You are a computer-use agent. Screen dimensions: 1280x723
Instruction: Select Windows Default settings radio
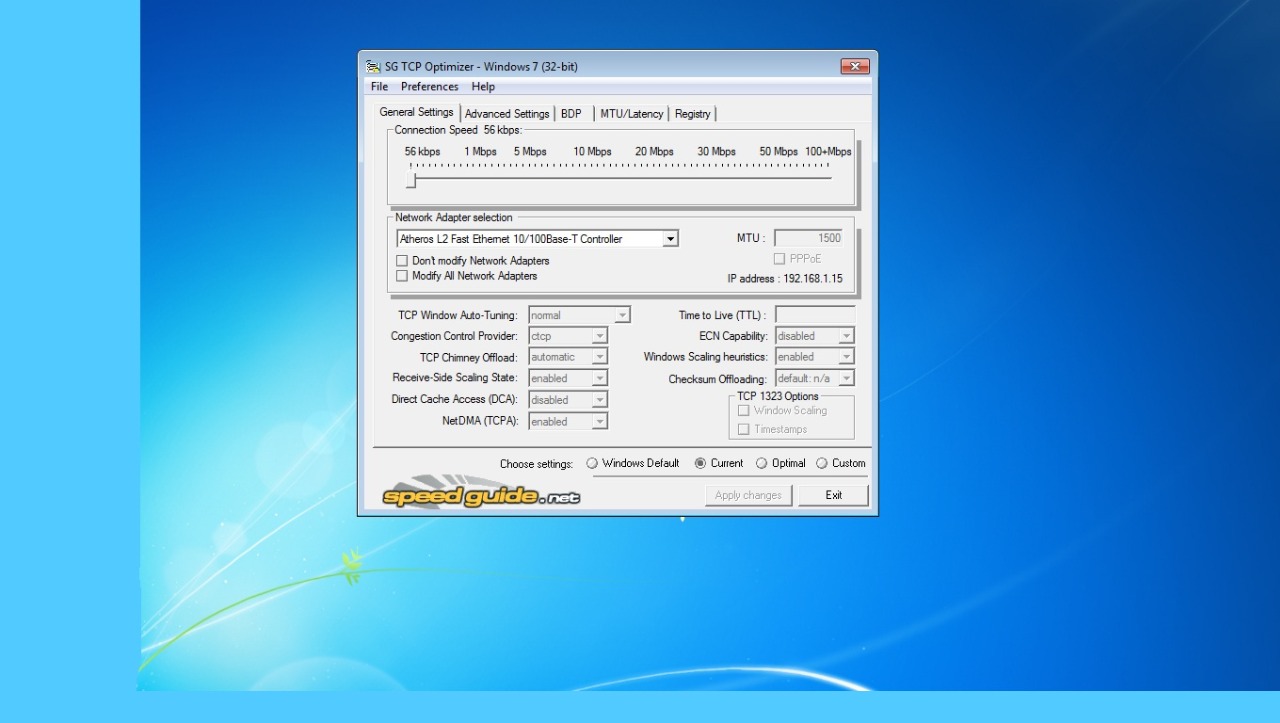click(592, 463)
